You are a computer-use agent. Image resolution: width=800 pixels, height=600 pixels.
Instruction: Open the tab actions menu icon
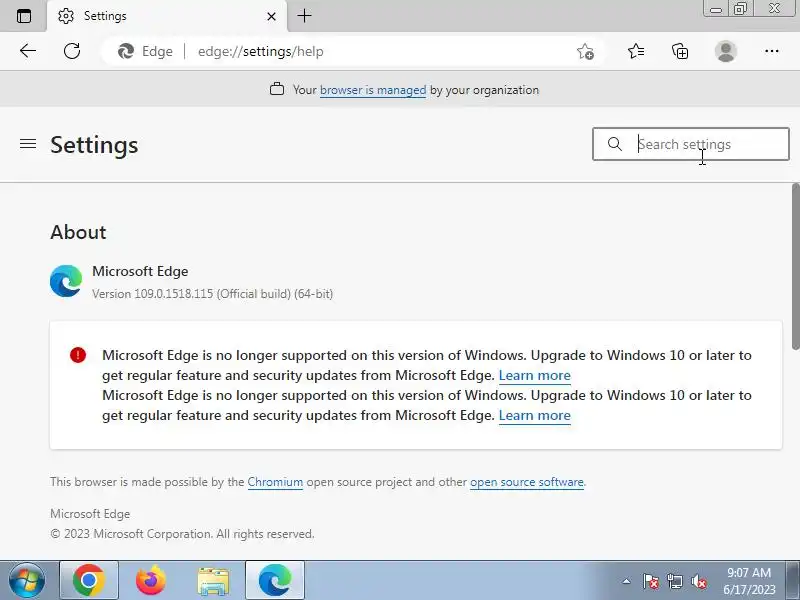coord(24,16)
